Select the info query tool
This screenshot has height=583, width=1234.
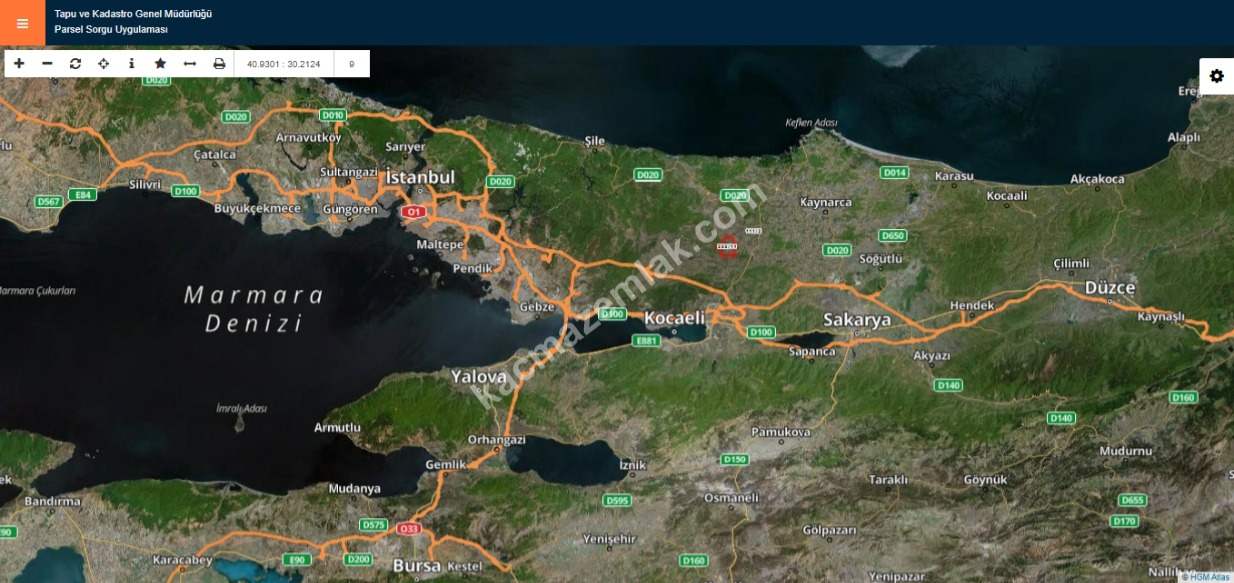click(131, 63)
